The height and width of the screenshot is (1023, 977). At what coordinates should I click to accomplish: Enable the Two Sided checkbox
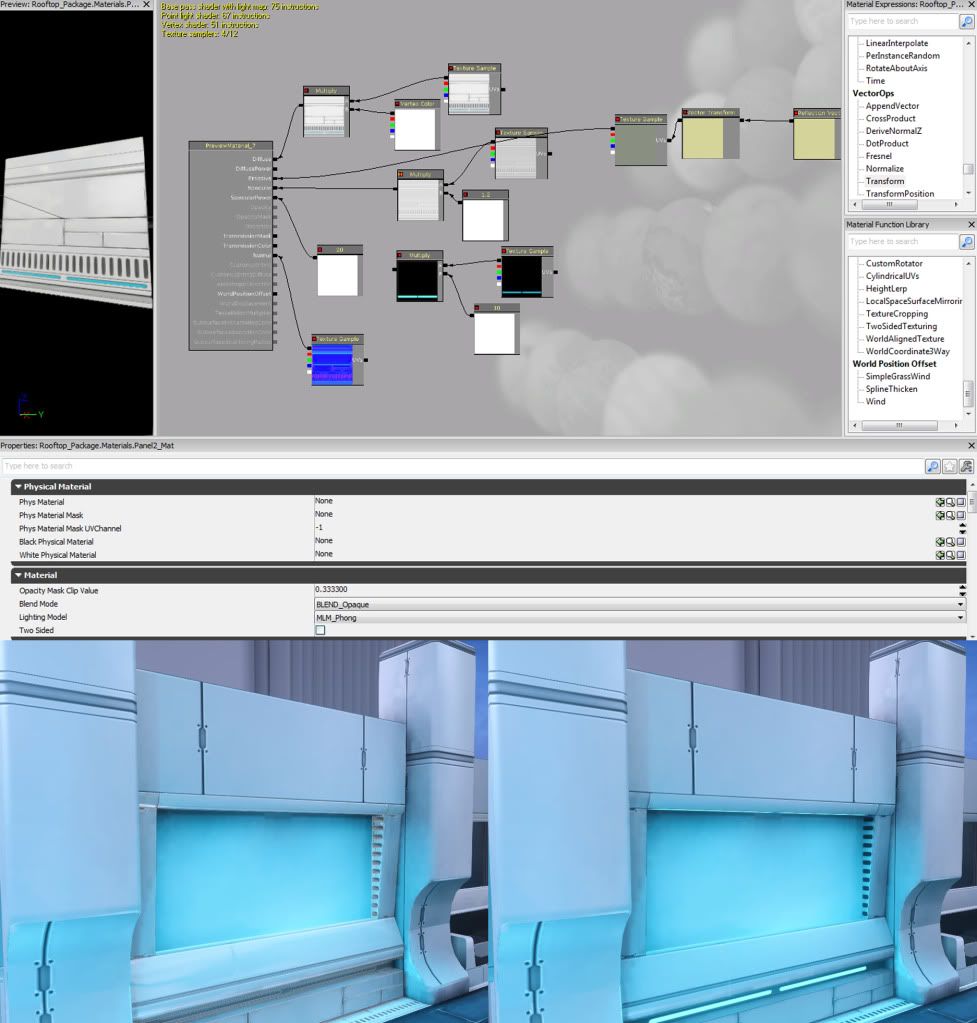320,630
